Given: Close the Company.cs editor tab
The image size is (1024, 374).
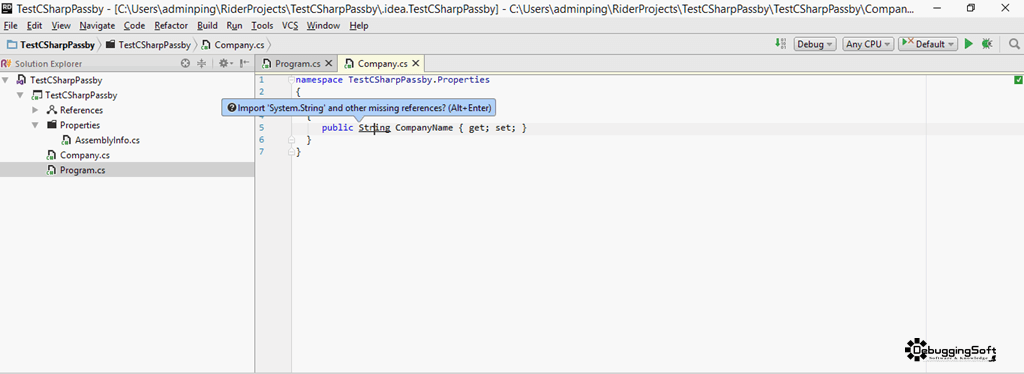Looking at the screenshot, I should pos(415,63).
